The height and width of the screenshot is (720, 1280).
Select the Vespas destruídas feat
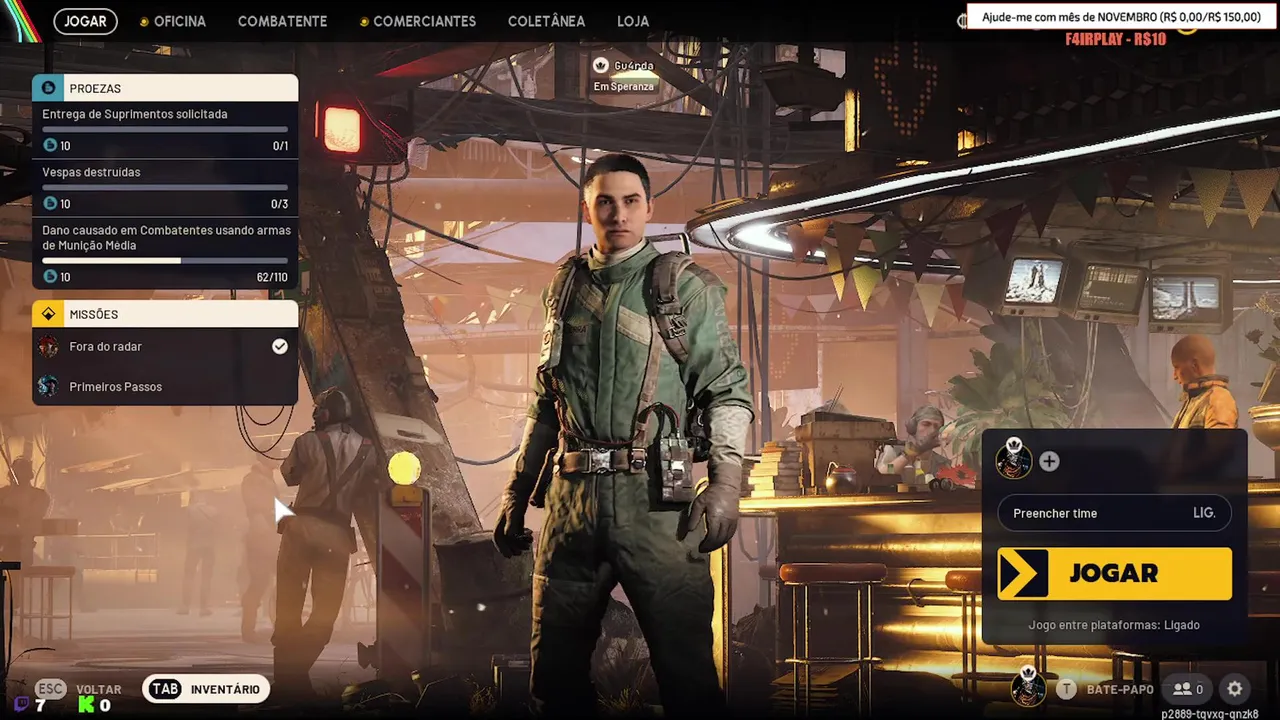[91, 172]
